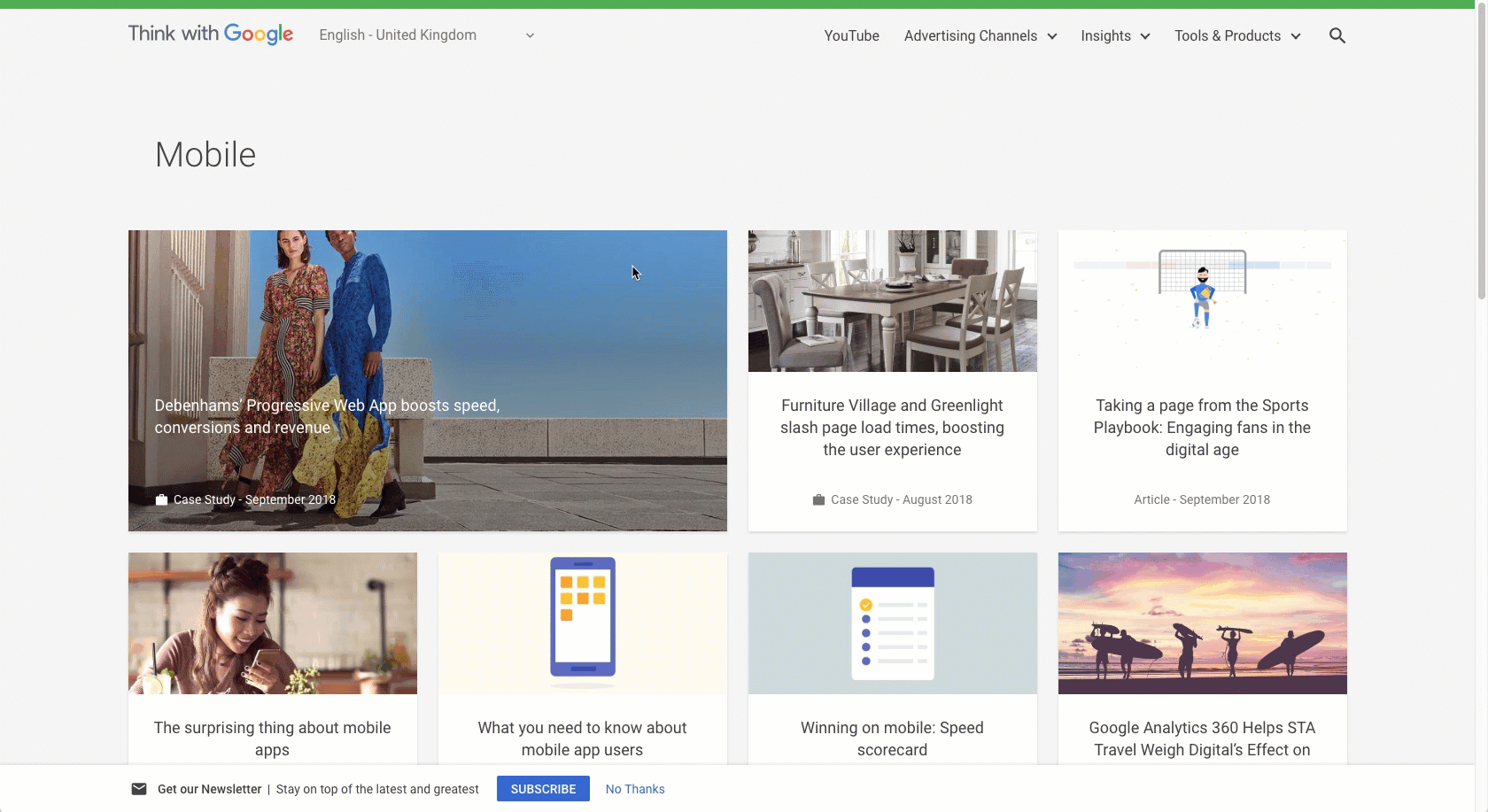Click the checklist scorecard illustration
1488x812 pixels.
tap(893, 623)
